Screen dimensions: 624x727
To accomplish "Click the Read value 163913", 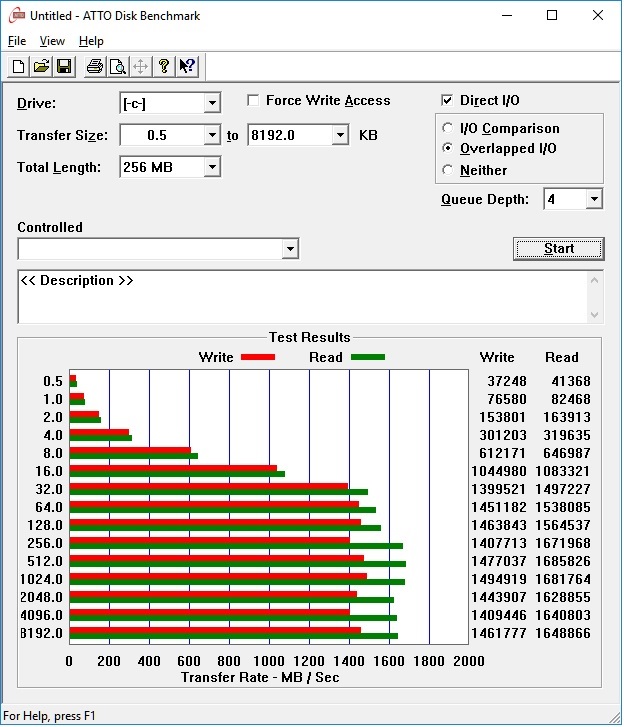I will 567,417.
